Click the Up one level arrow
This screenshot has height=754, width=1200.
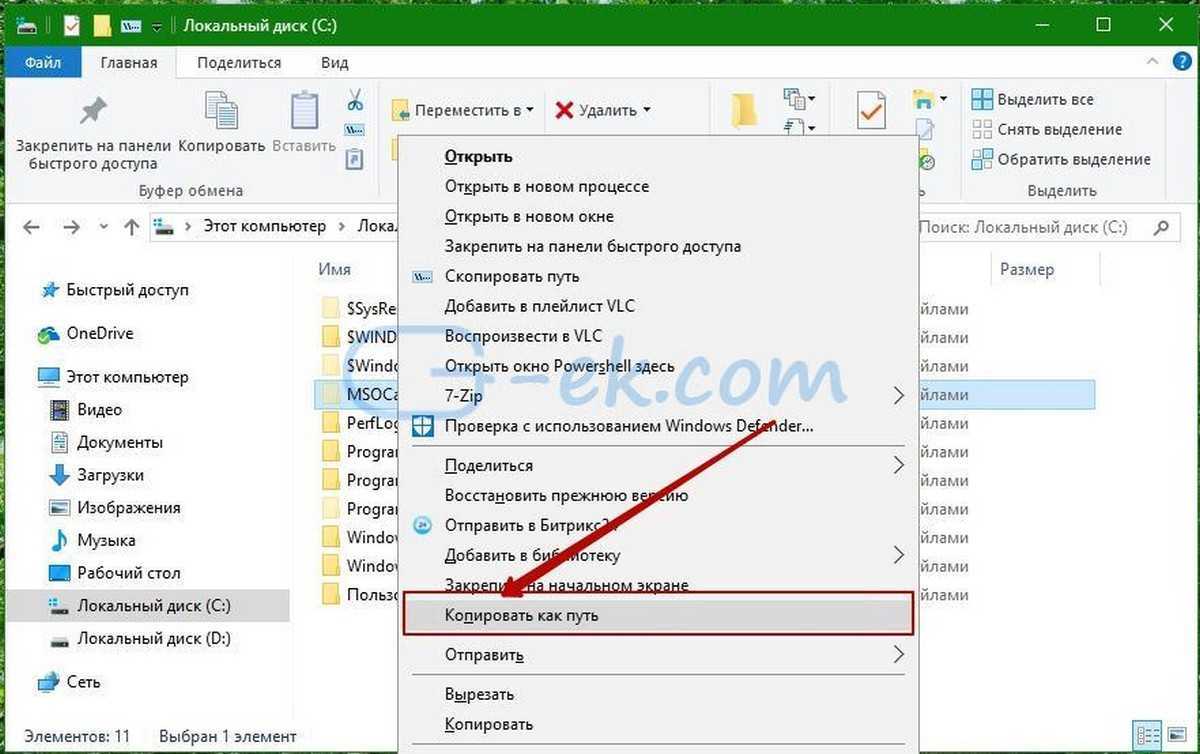(131, 227)
